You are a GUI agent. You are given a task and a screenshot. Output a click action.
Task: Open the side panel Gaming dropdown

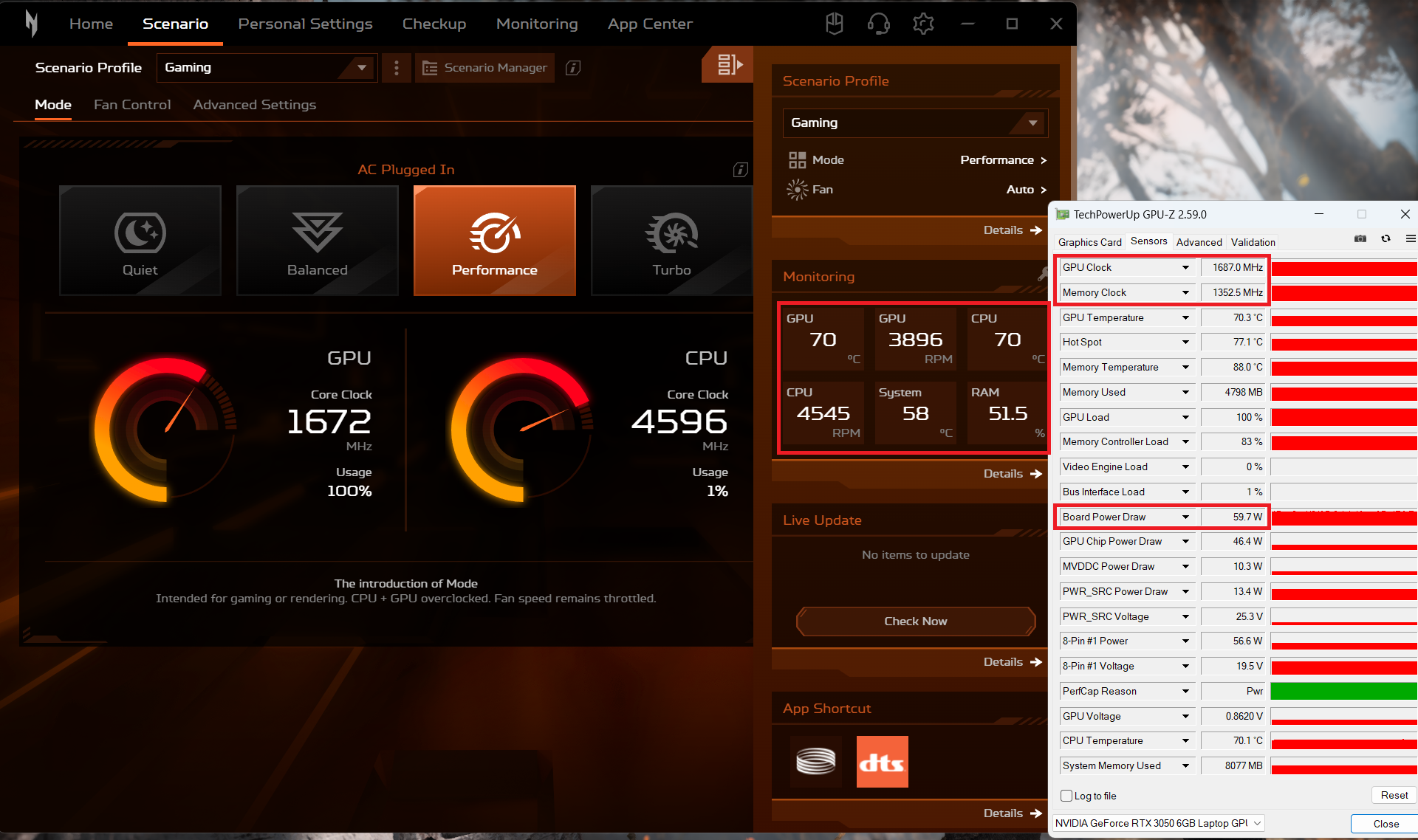[915, 123]
